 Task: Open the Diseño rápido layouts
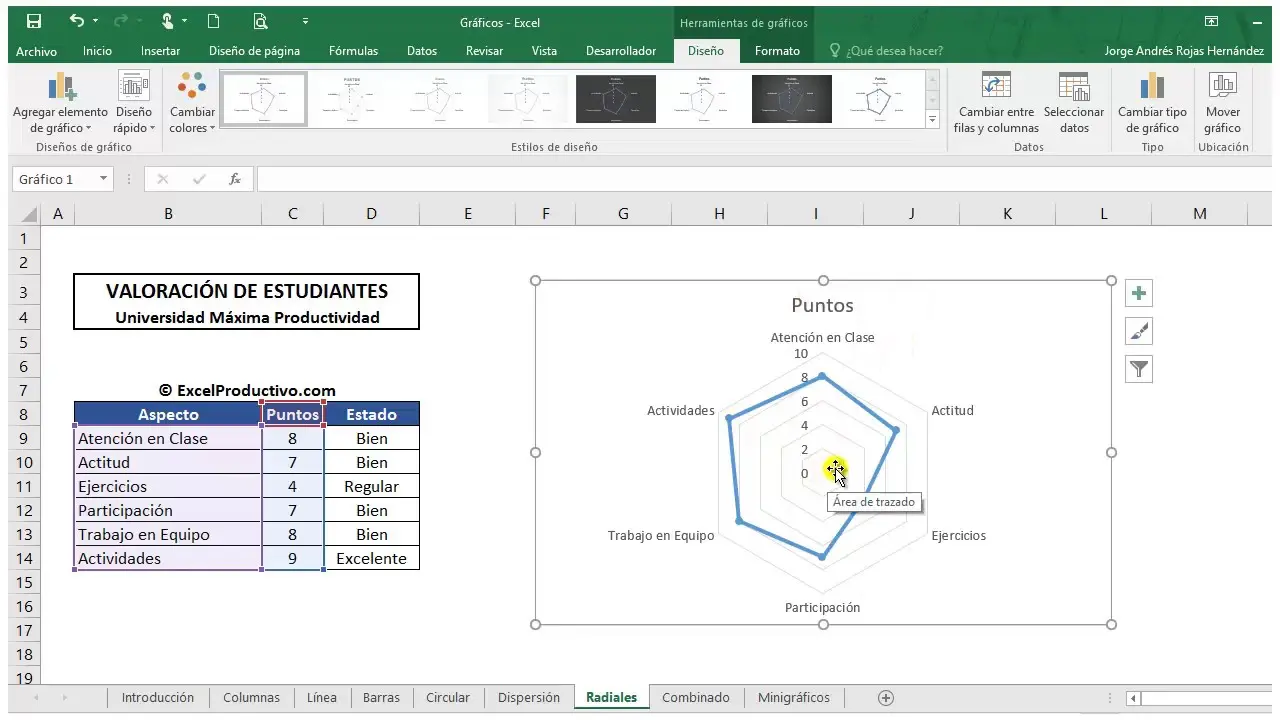pyautogui.click(x=133, y=104)
